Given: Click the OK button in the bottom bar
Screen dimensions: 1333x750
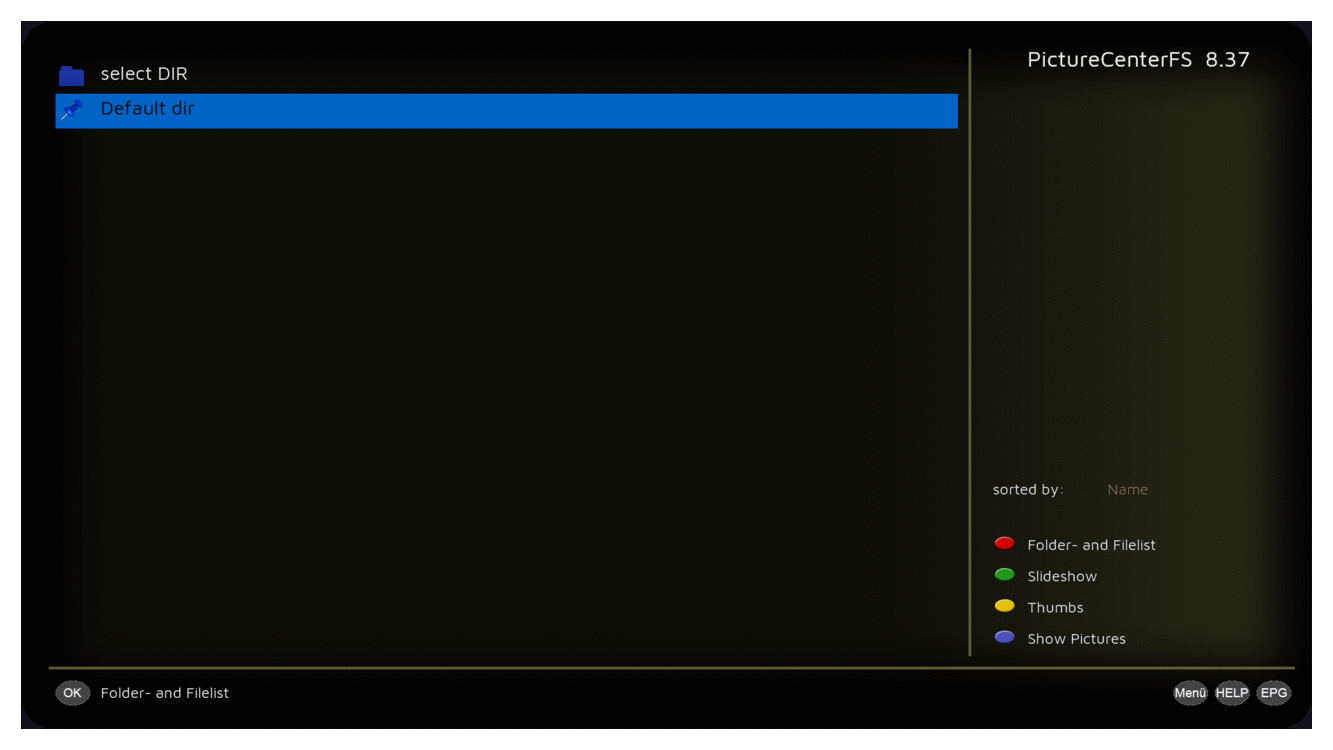Looking at the screenshot, I should [x=72, y=693].
